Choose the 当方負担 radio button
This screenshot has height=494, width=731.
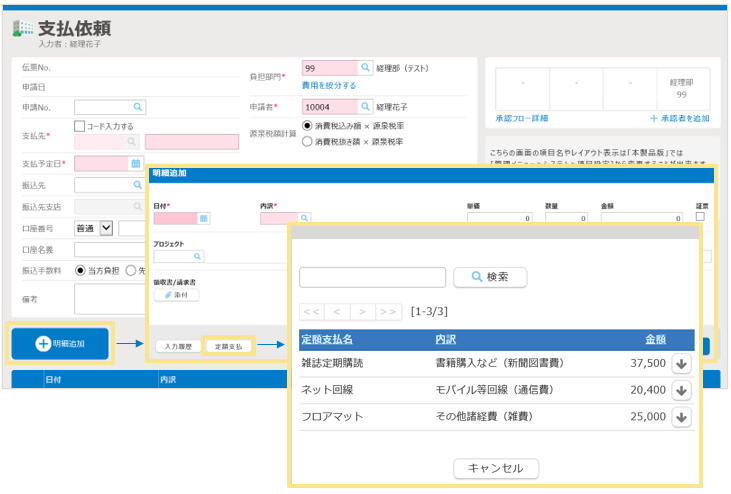click(x=81, y=271)
